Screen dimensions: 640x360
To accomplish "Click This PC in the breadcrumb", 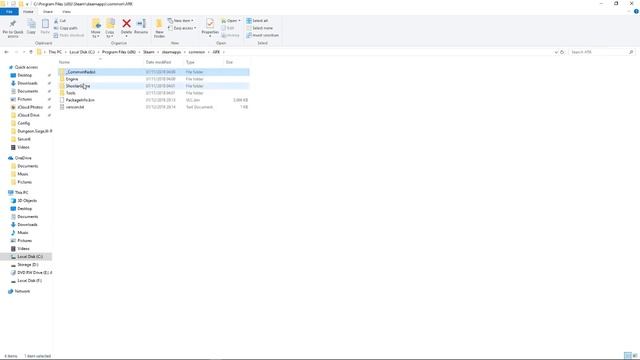I will point(55,52).
